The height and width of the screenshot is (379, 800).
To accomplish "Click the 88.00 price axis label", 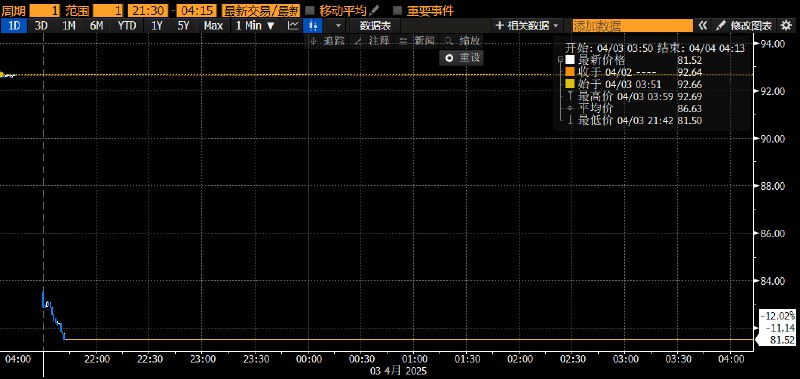I will [772, 186].
